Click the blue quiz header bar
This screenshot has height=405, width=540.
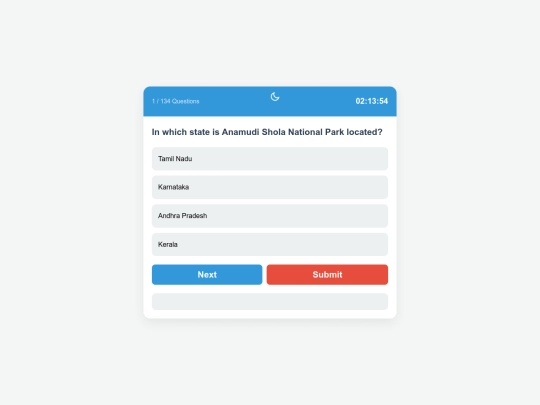pos(270,101)
